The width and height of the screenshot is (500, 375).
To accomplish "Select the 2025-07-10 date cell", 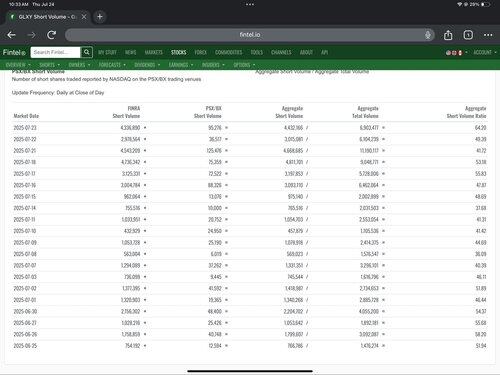I will 25,231.
